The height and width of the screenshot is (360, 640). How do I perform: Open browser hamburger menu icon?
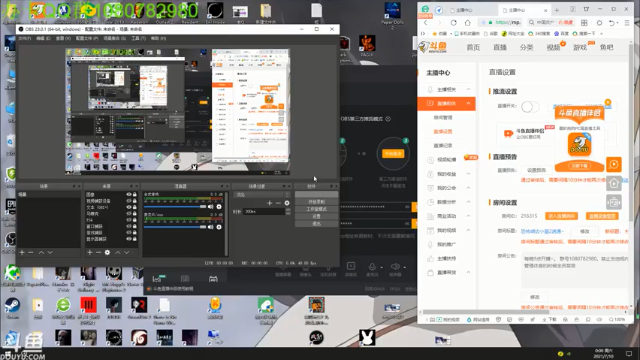click(x=627, y=22)
